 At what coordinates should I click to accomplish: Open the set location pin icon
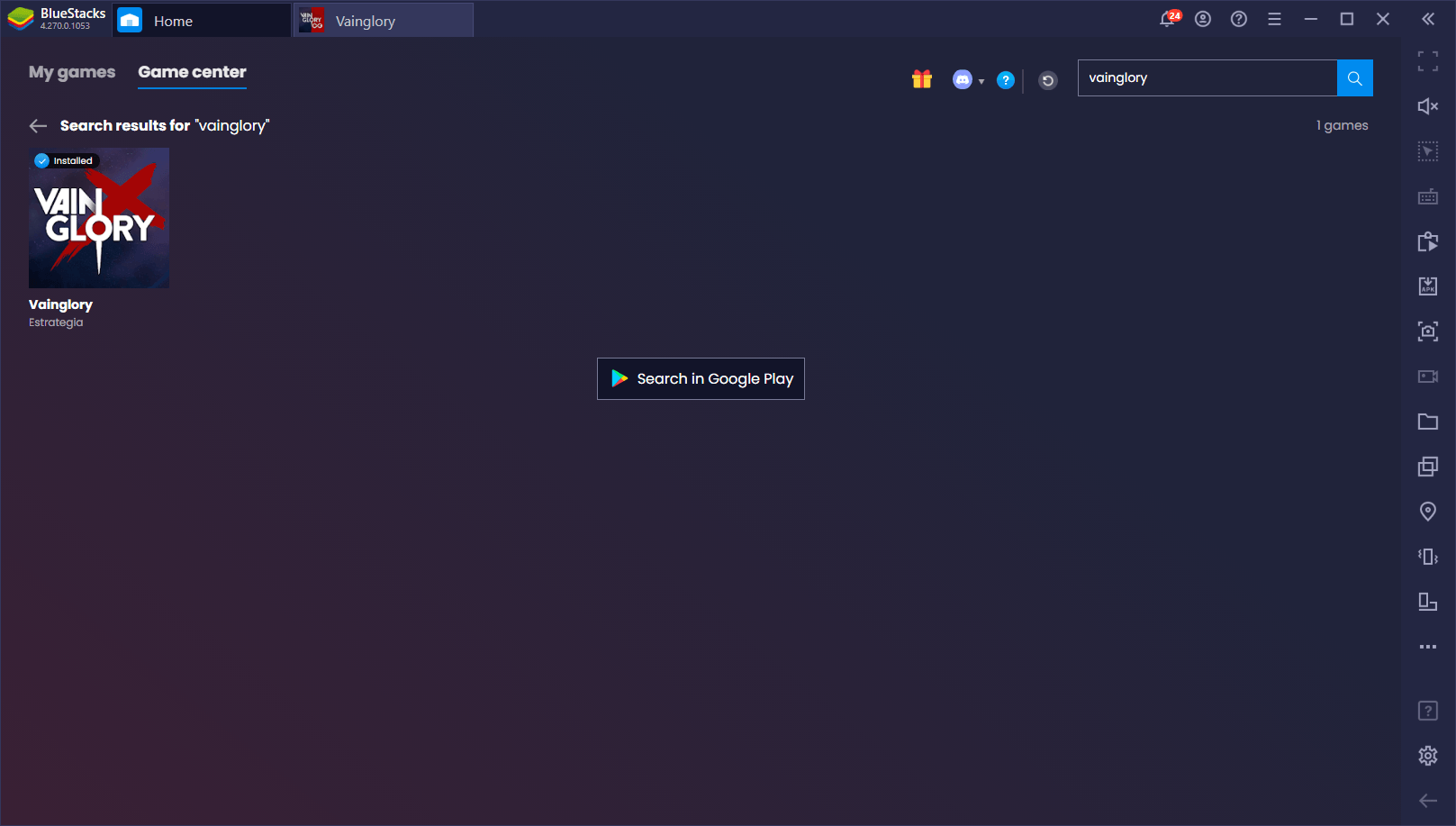pyautogui.click(x=1428, y=512)
